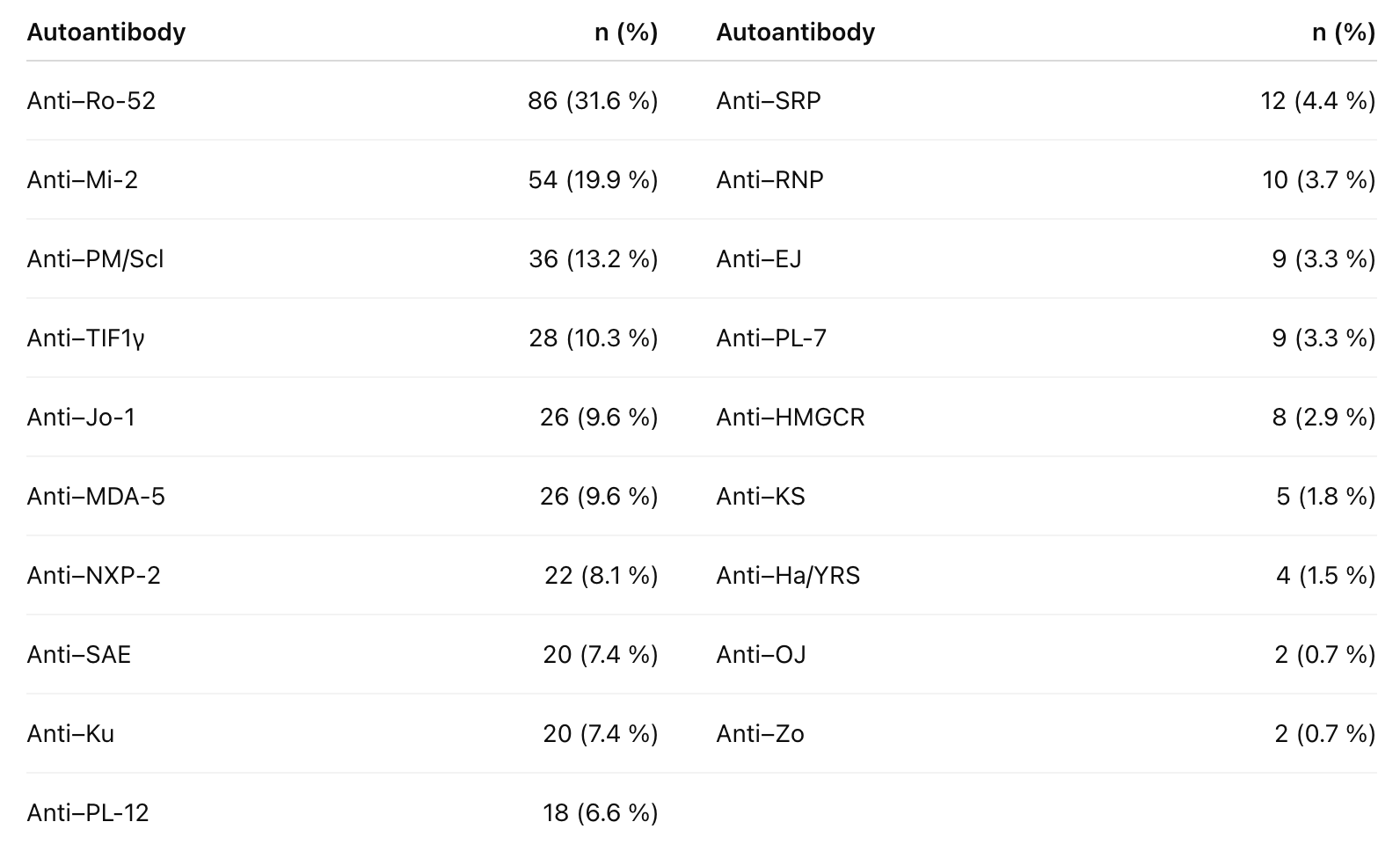The image size is (1400, 851).
Task: Select the Anti–SAE row label
Action: coord(79,655)
